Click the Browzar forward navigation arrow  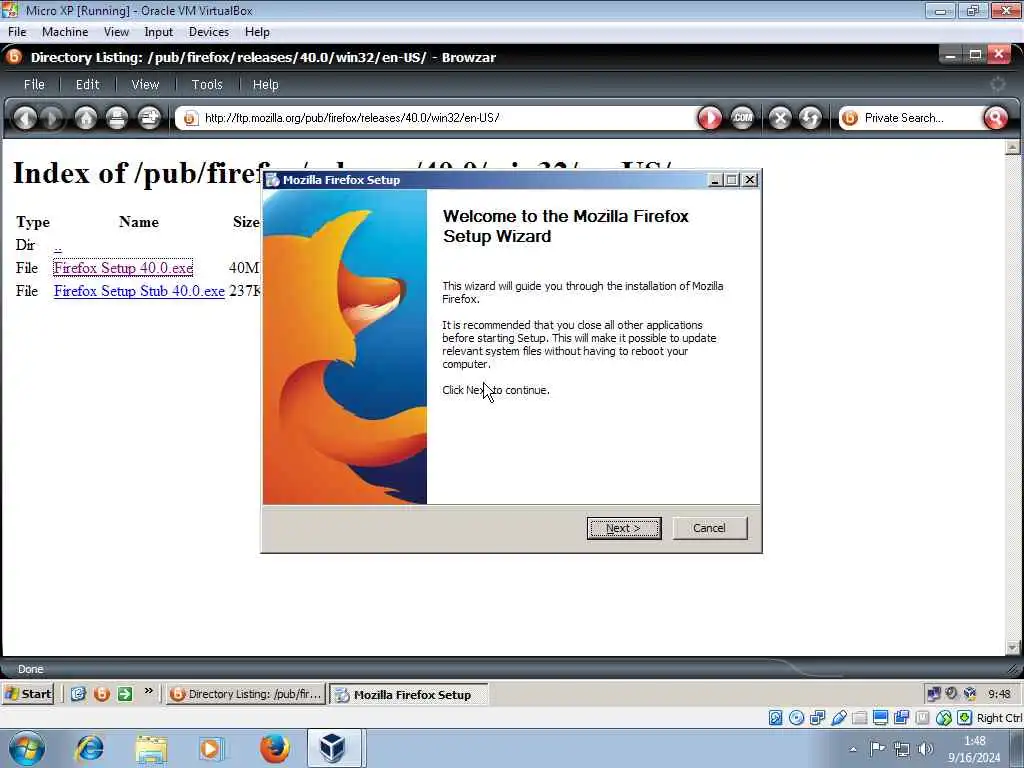pyautogui.click(x=52, y=118)
